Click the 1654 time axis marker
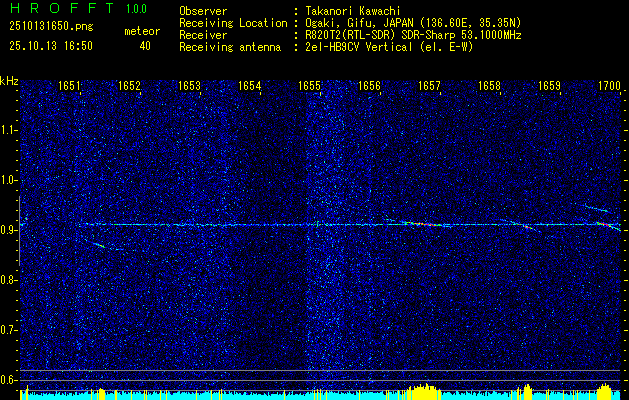 (250, 85)
